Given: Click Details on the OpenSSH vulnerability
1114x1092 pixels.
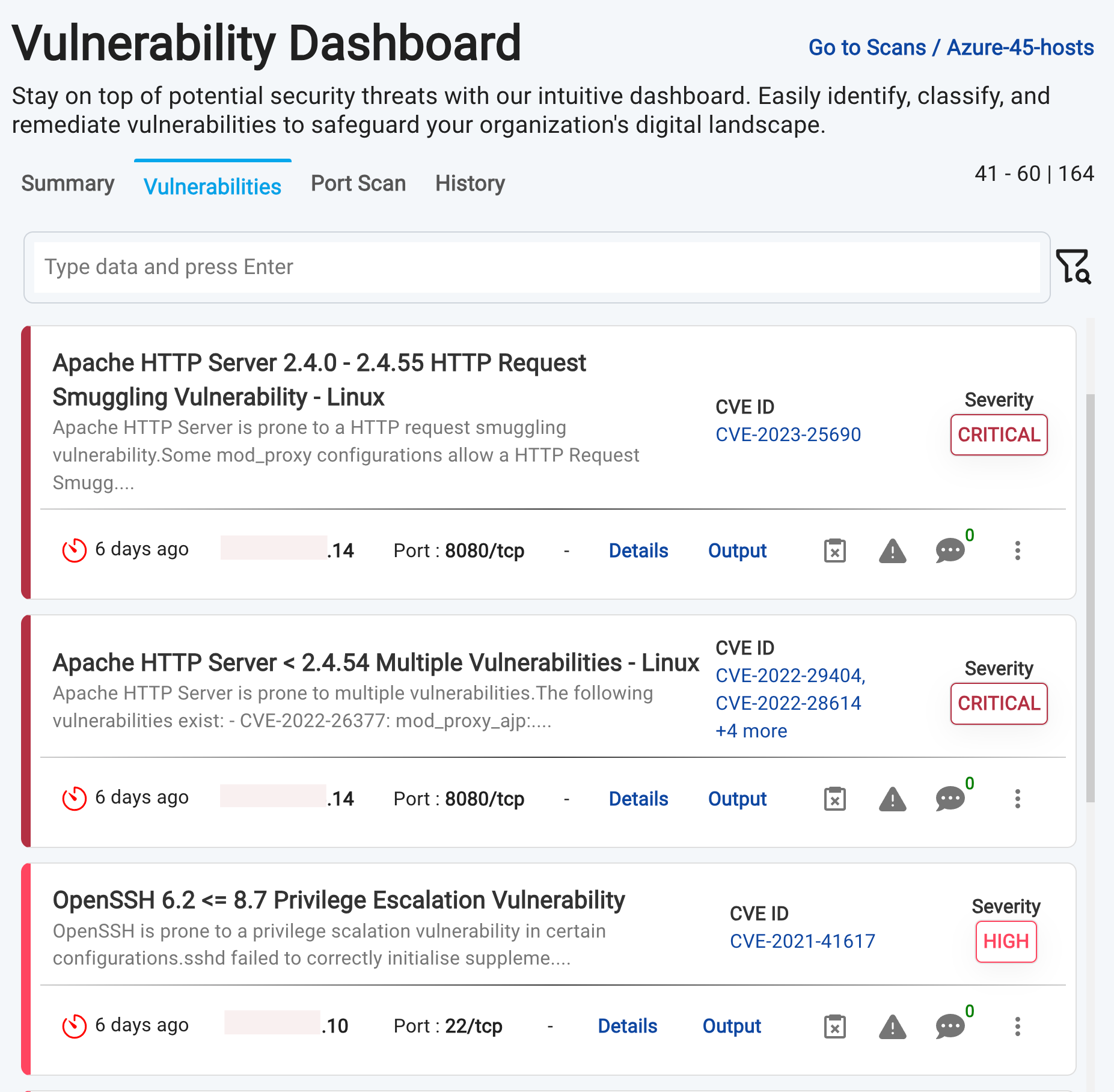Looking at the screenshot, I should [628, 1026].
